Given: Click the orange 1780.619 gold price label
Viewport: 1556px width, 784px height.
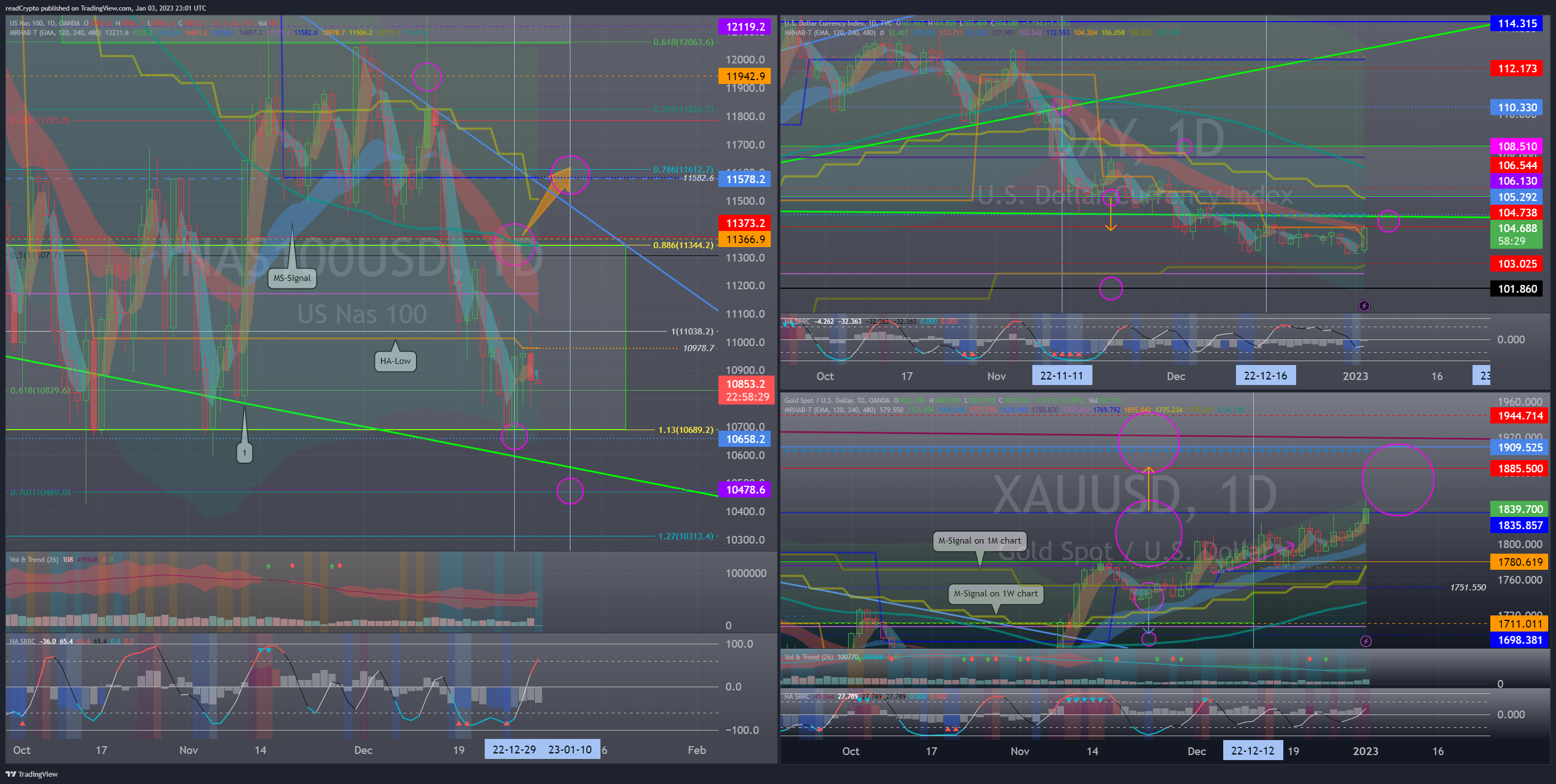Looking at the screenshot, I should (x=1520, y=562).
